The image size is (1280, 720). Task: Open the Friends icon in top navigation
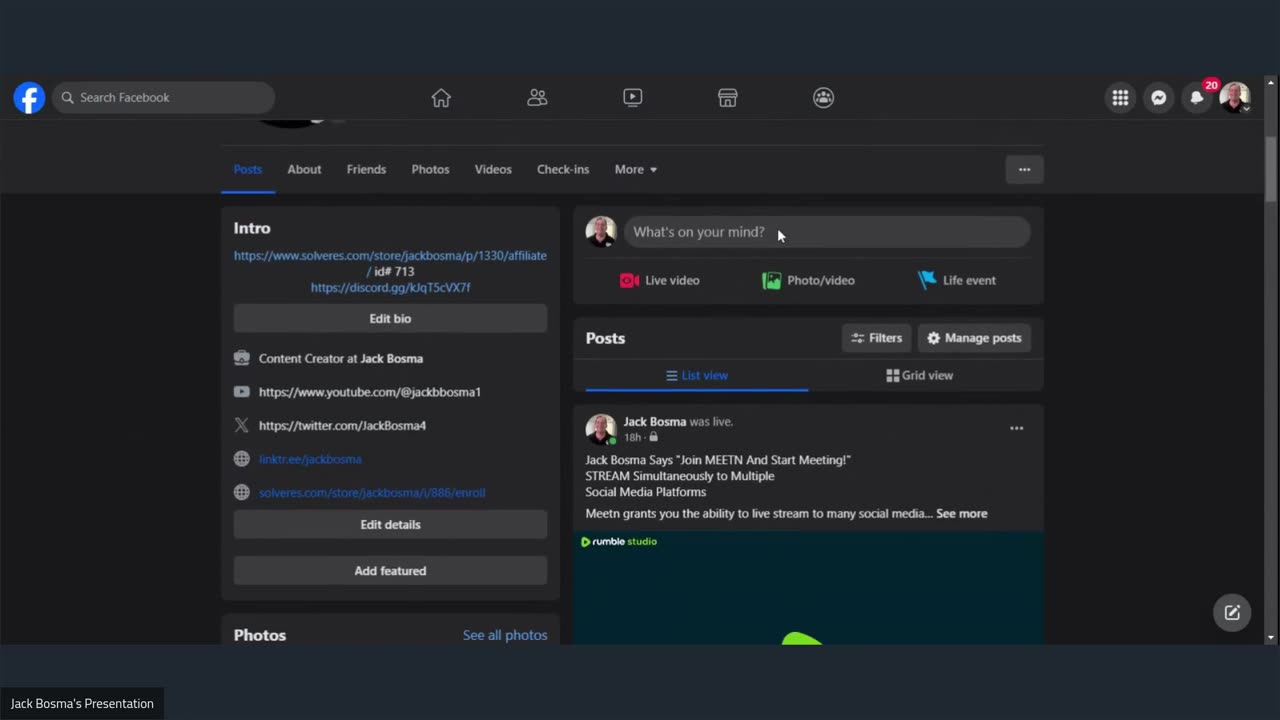tap(537, 98)
